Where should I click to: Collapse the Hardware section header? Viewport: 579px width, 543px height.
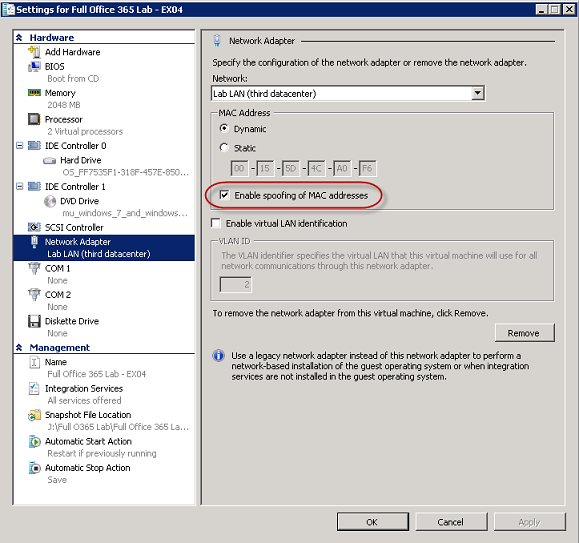click(x=19, y=38)
